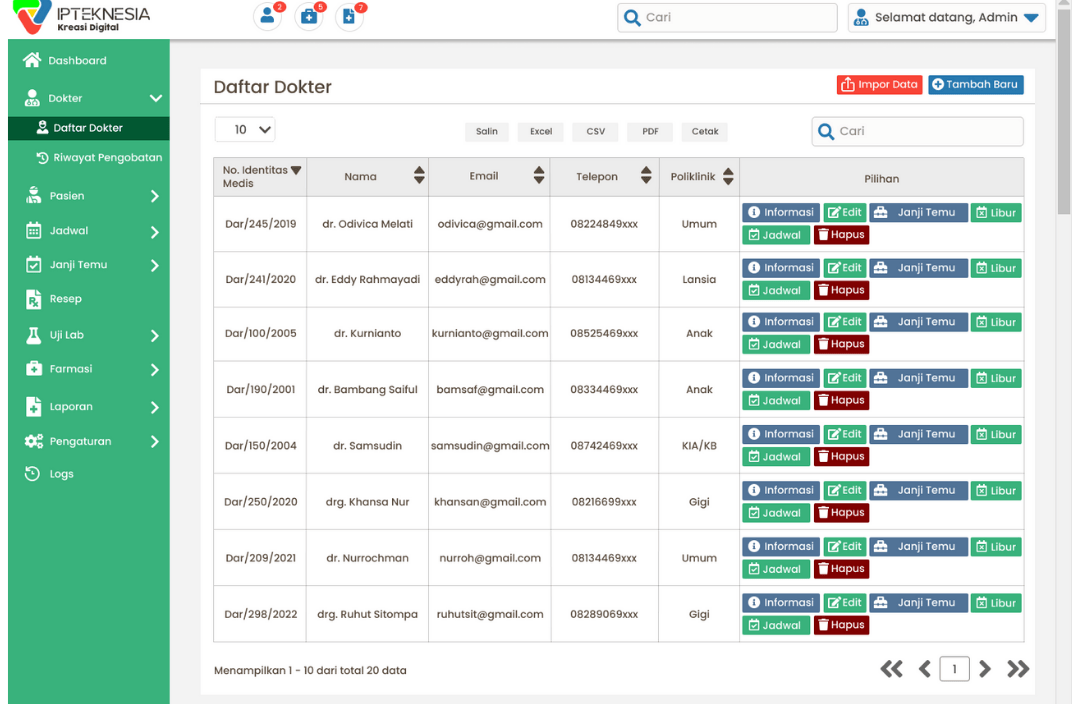Click the Tambah Baru button
This screenshot has height=704, width=1080.
click(x=975, y=85)
